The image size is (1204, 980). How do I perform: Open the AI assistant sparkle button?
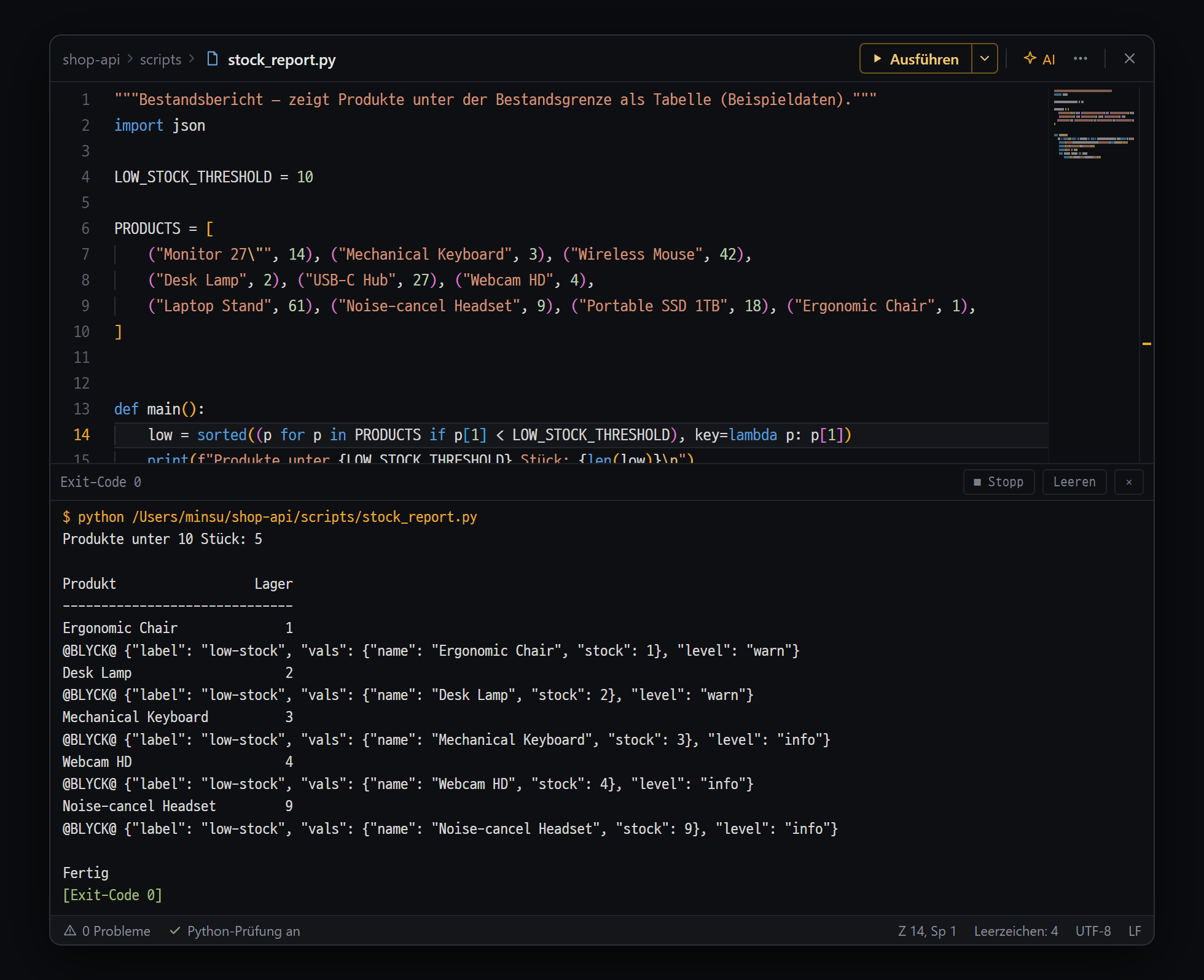click(1039, 59)
